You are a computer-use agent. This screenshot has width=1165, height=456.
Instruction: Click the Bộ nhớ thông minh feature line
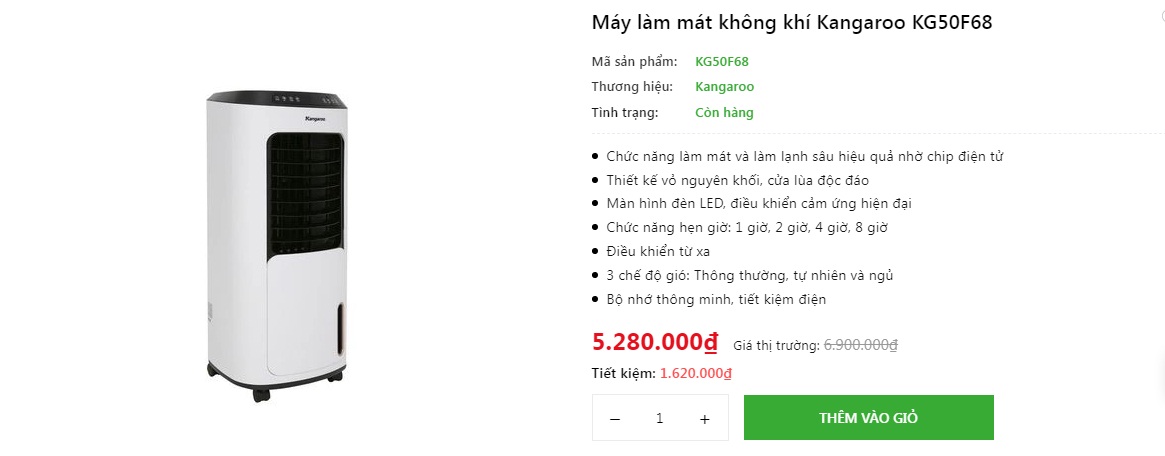coord(716,299)
